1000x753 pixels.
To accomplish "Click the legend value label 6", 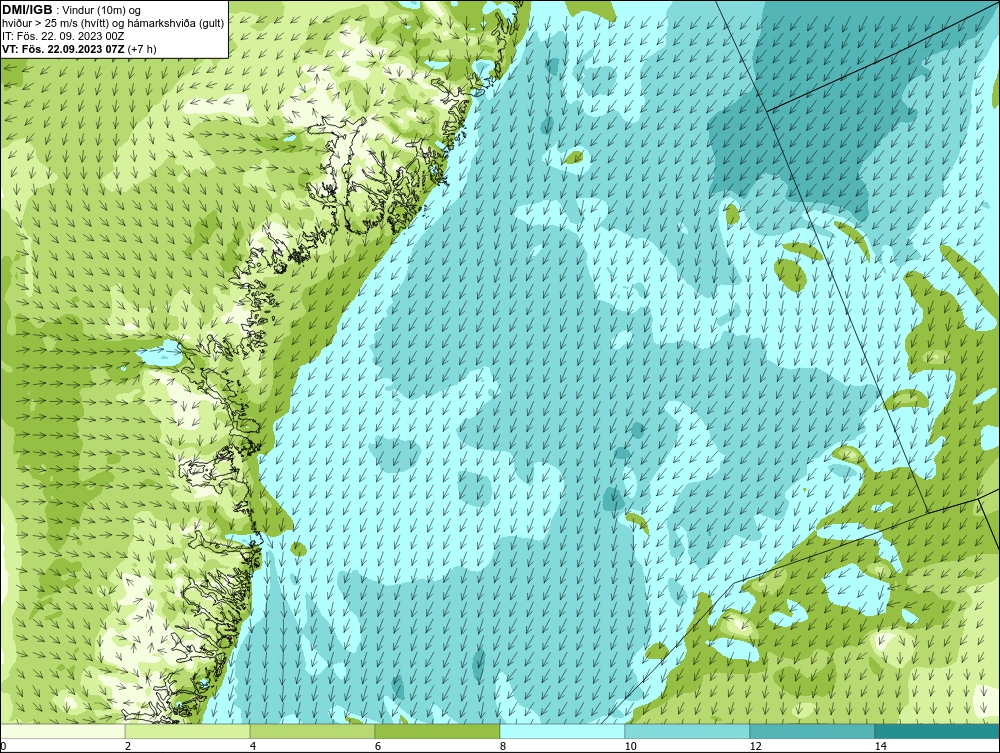I will coord(378,746).
